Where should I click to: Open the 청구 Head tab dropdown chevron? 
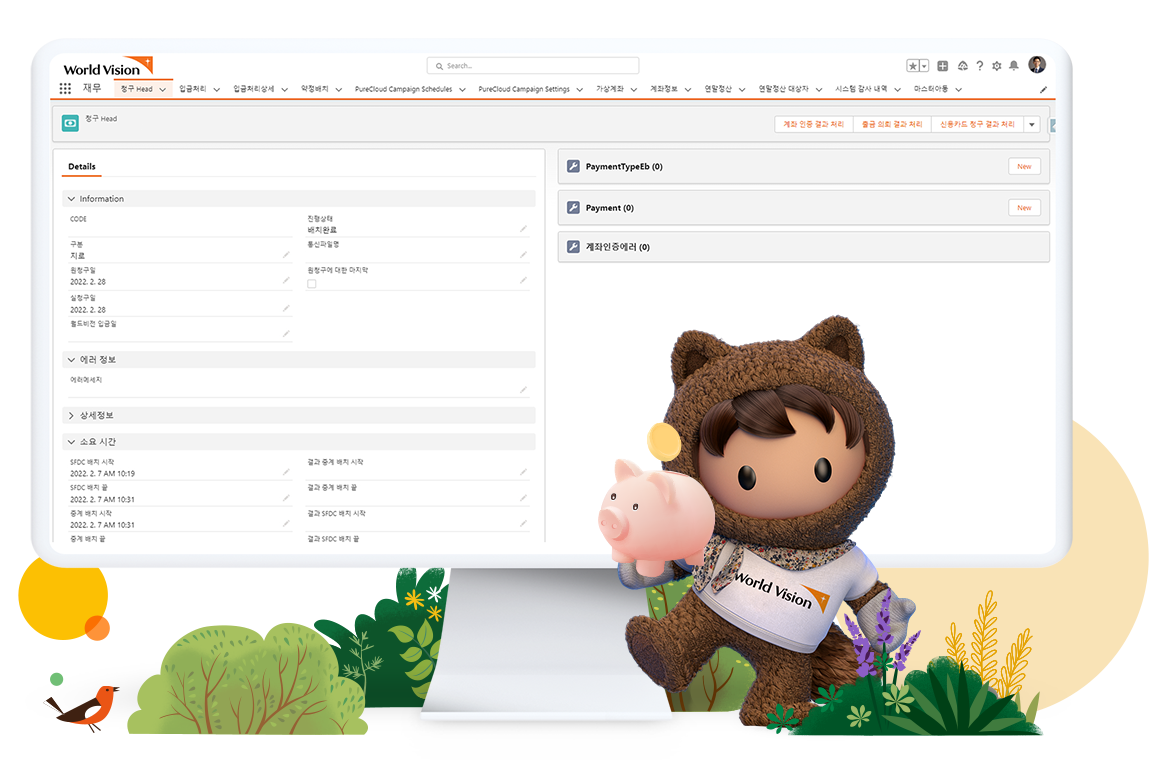tap(163, 89)
